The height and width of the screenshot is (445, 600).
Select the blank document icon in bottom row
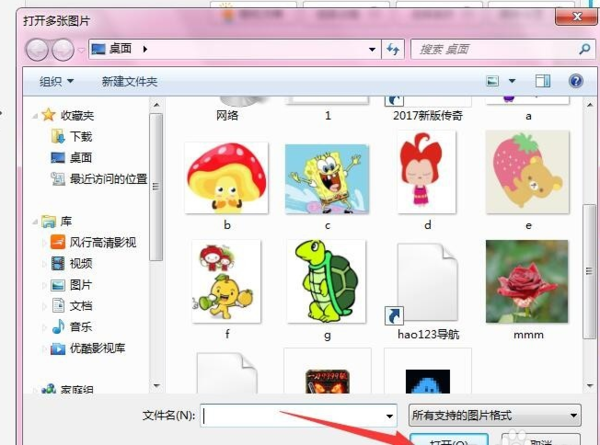point(227,373)
